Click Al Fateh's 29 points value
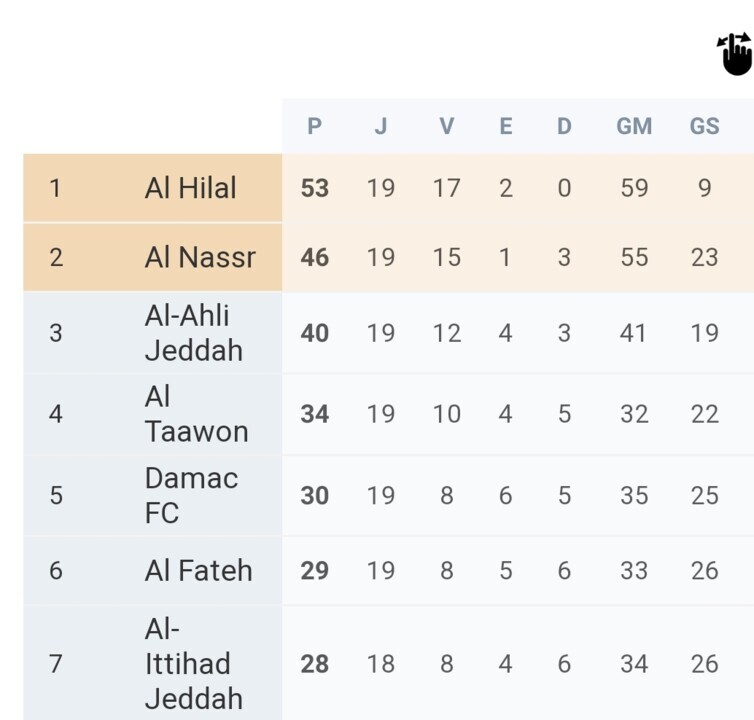Viewport: 754px width, 720px height. pyautogui.click(x=314, y=571)
